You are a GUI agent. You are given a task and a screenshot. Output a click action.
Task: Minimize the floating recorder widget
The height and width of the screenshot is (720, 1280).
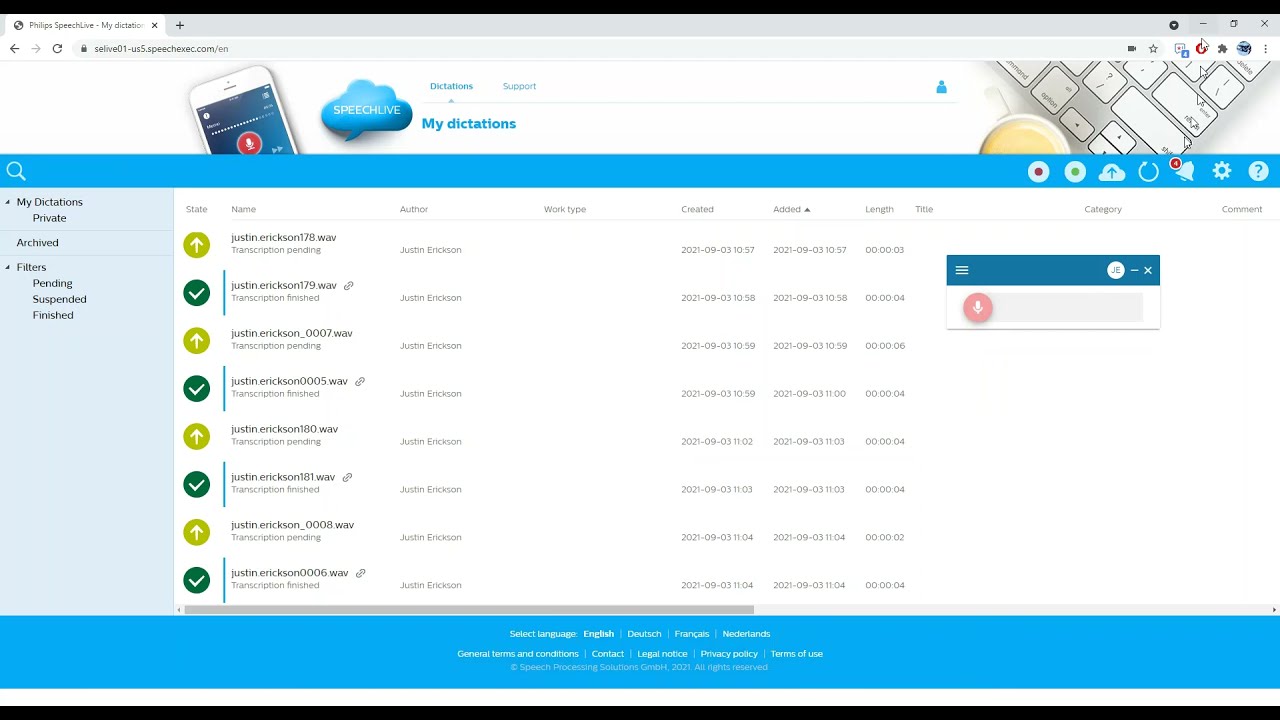1134,270
